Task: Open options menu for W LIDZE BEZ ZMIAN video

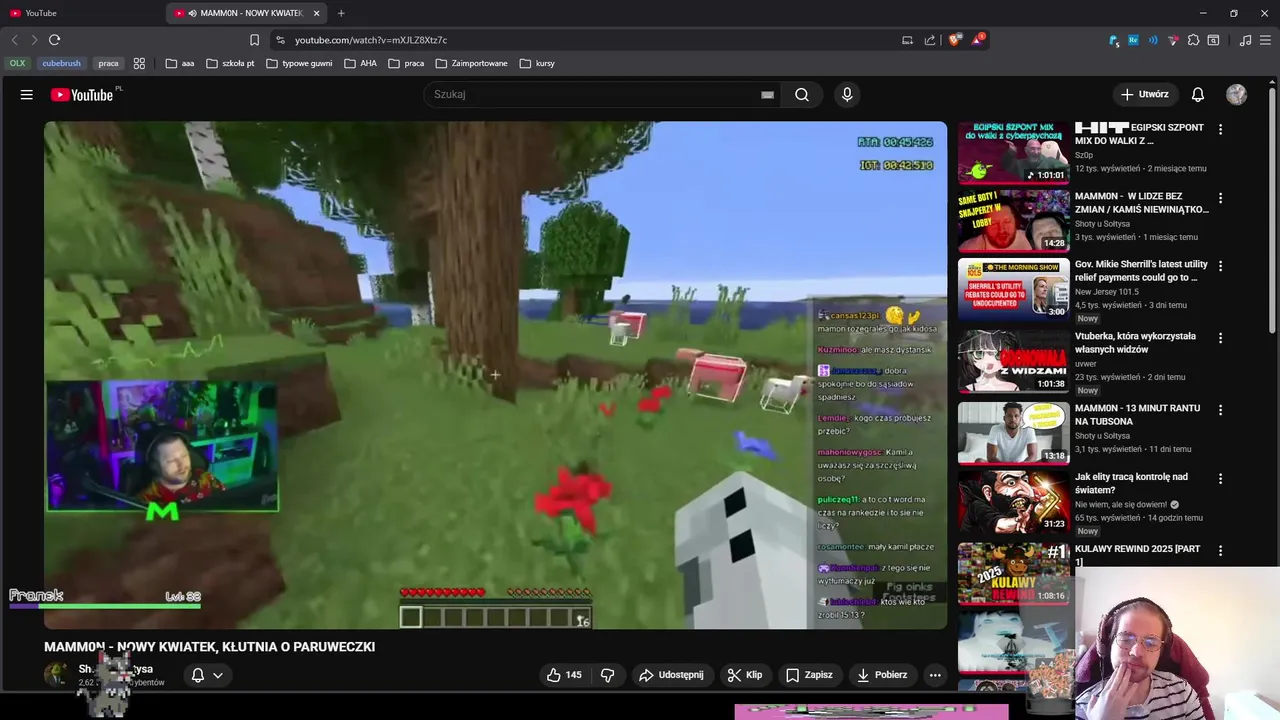Action: (1220, 198)
